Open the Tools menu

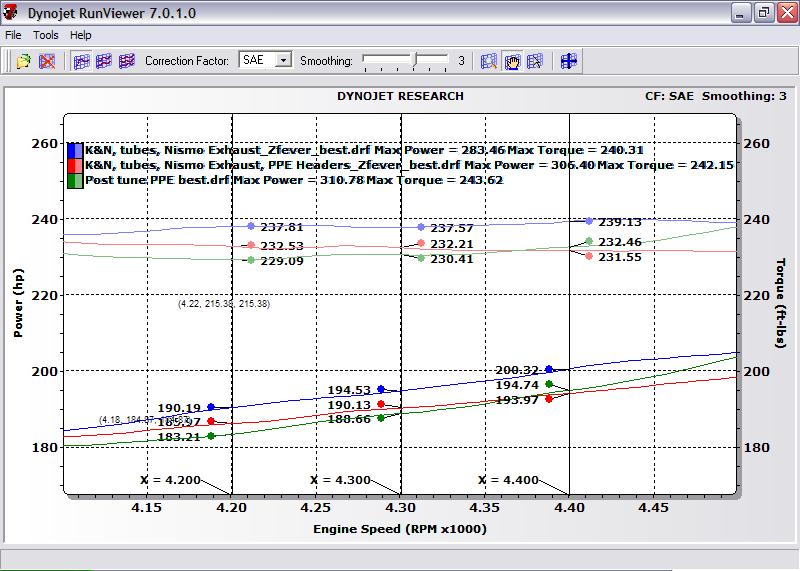[46, 35]
